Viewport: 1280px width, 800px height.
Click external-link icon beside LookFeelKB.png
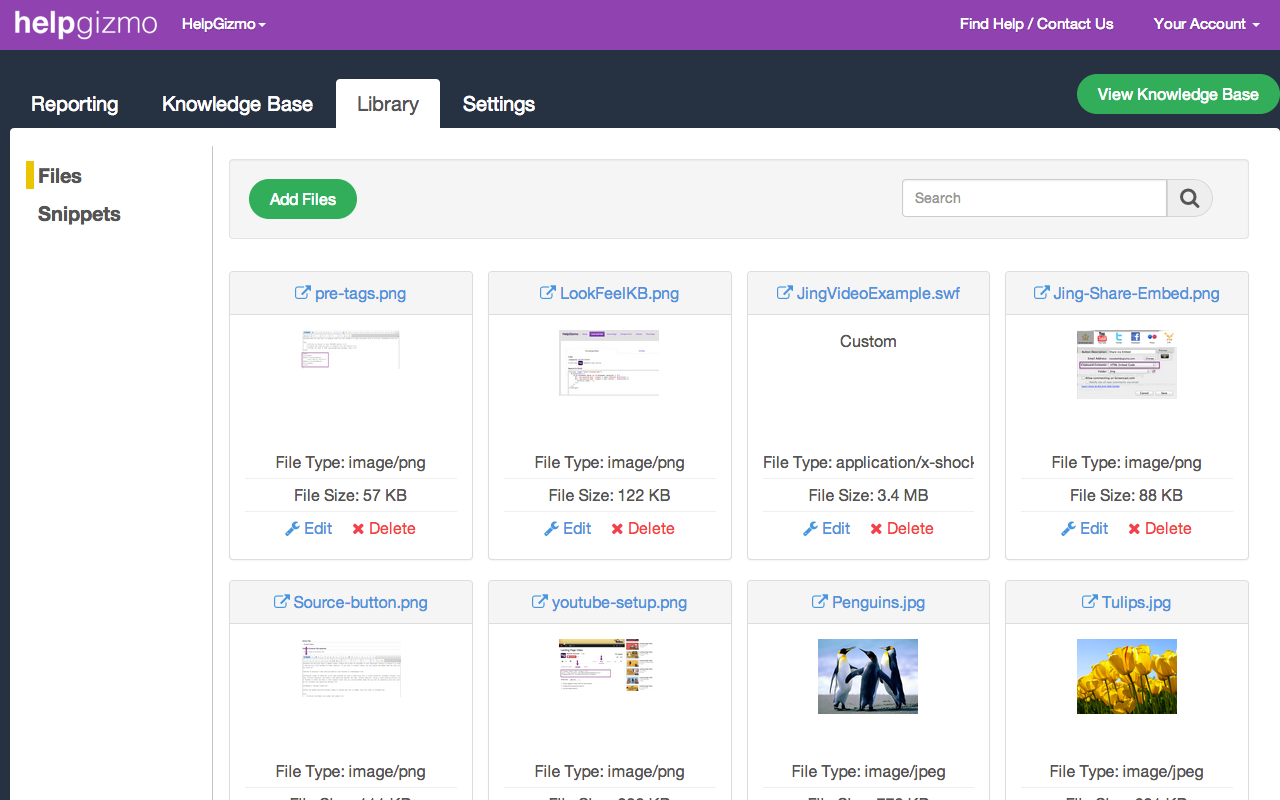point(547,293)
